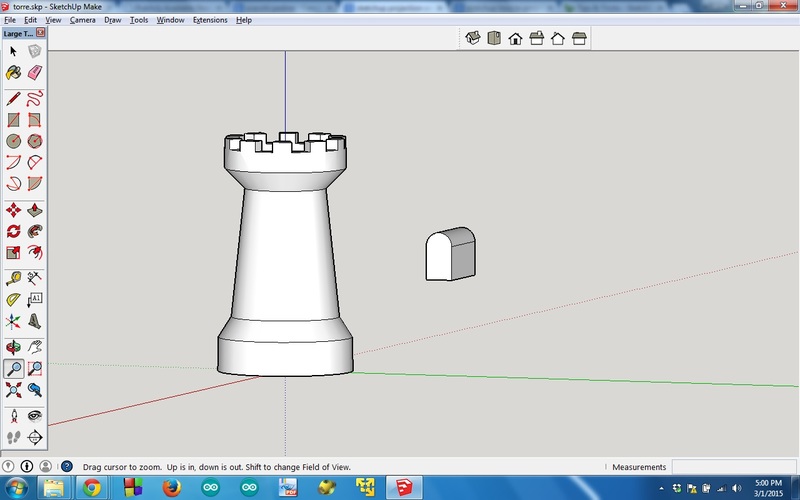The width and height of the screenshot is (800, 500).
Task: Select the Move tool
Action: (13, 210)
